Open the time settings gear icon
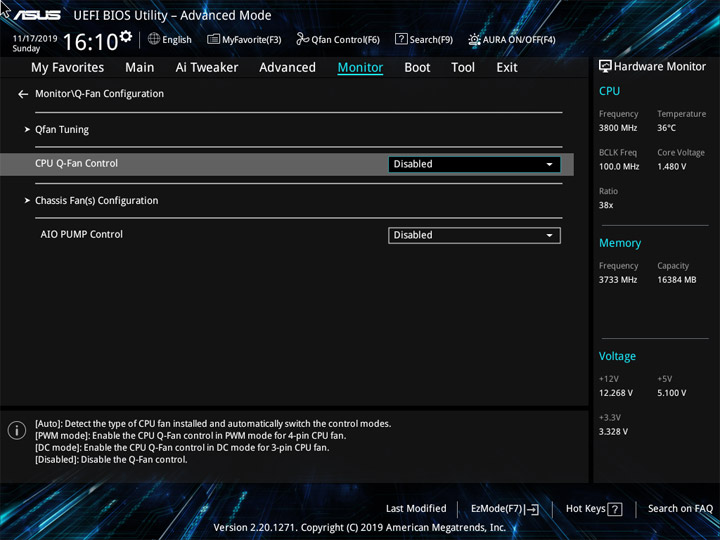 coord(125,36)
